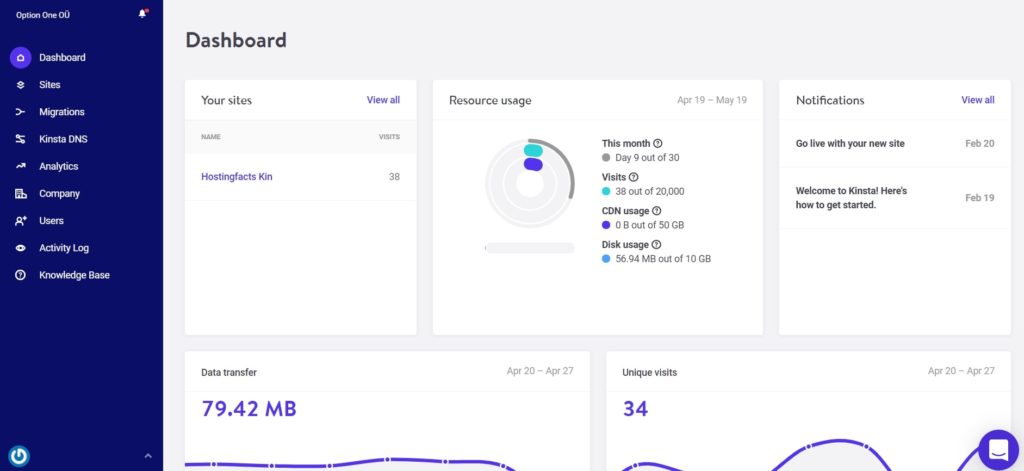1024x471 pixels.
Task: Click the Activity Log eye icon
Action: tap(20, 248)
